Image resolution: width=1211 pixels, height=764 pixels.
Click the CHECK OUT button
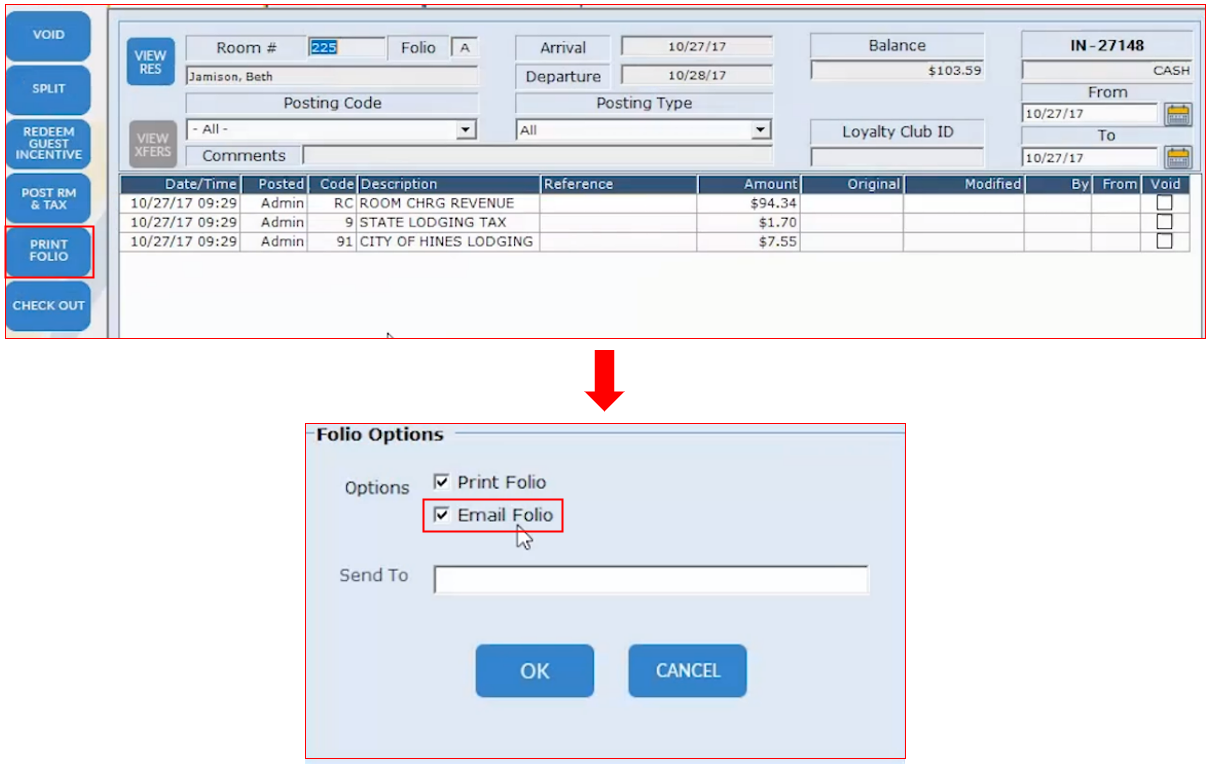click(x=48, y=305)
